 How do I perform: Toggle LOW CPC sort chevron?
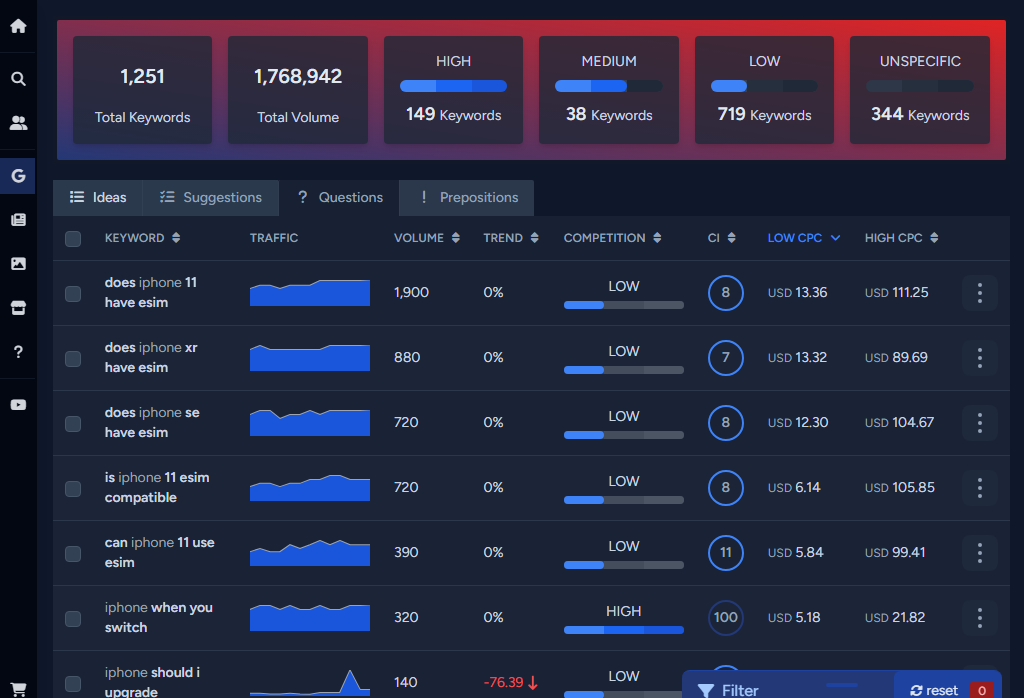(x=835, y=238)
